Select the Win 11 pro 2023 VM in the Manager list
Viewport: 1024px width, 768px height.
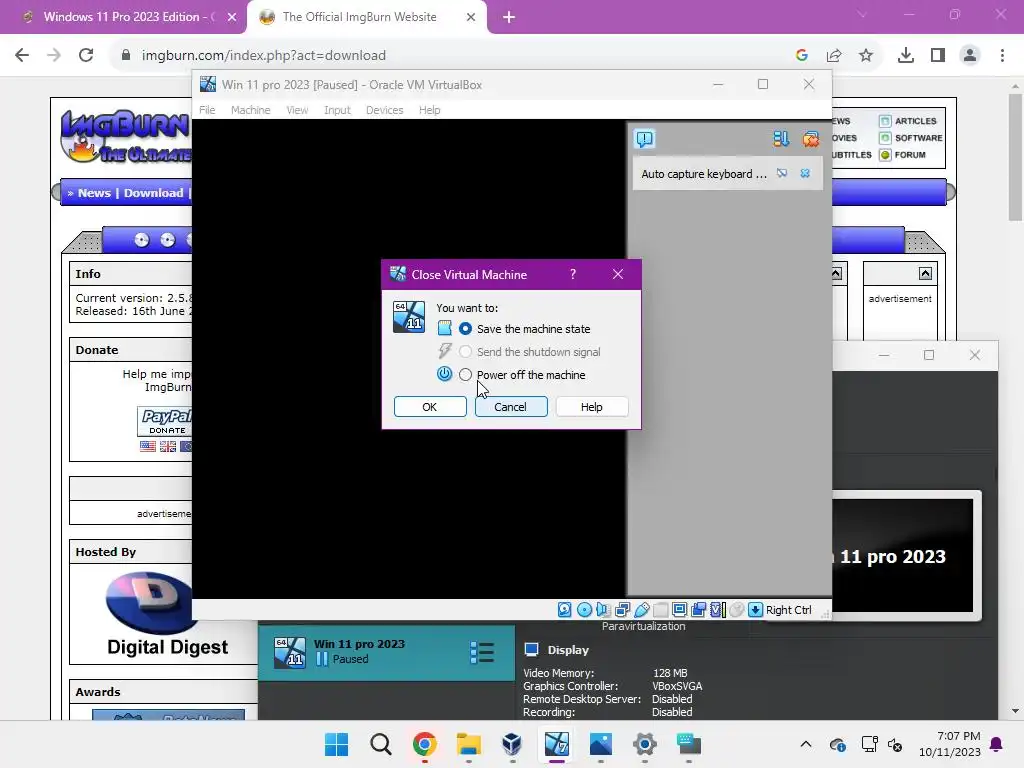point(386,652)
